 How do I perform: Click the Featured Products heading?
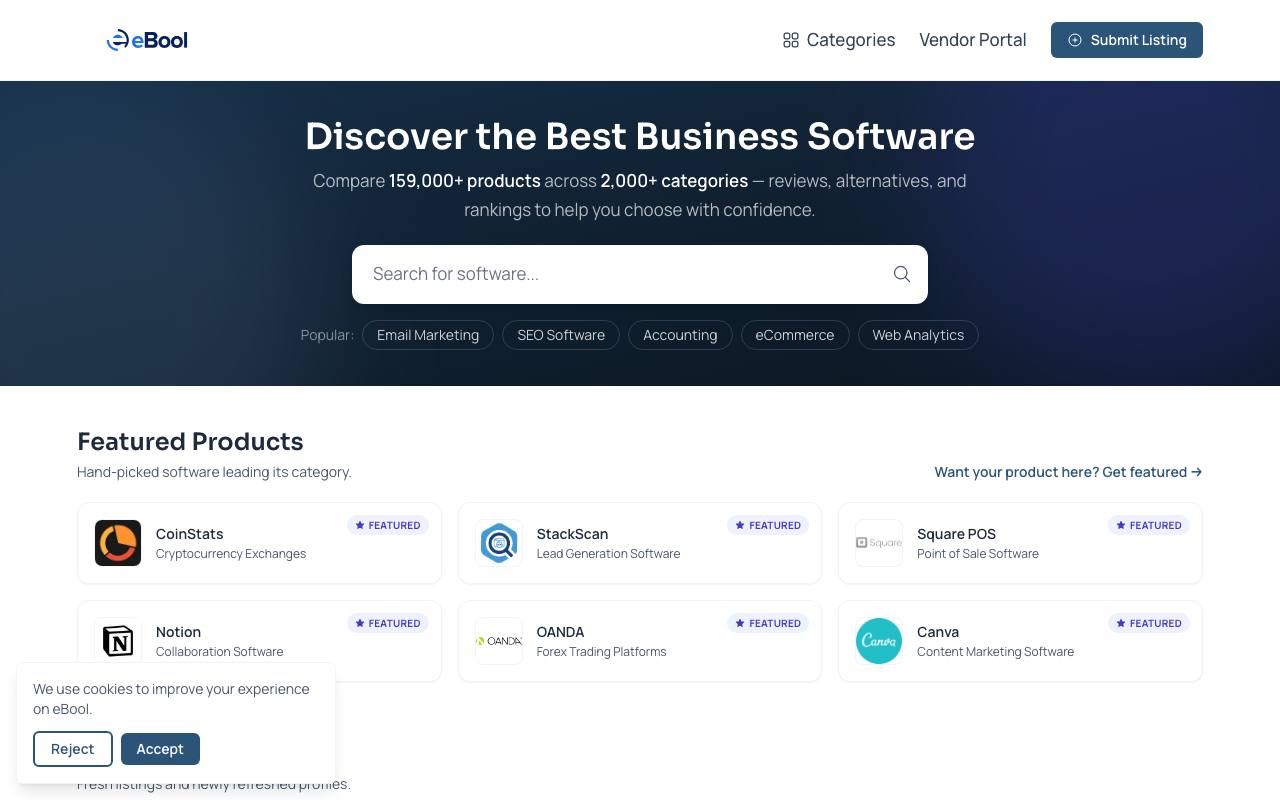pyautogui.click(x=190, y=441)
